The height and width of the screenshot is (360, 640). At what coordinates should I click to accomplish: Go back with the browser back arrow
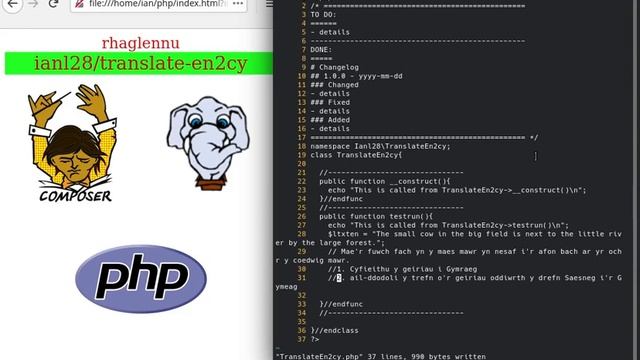click(12, 4)
